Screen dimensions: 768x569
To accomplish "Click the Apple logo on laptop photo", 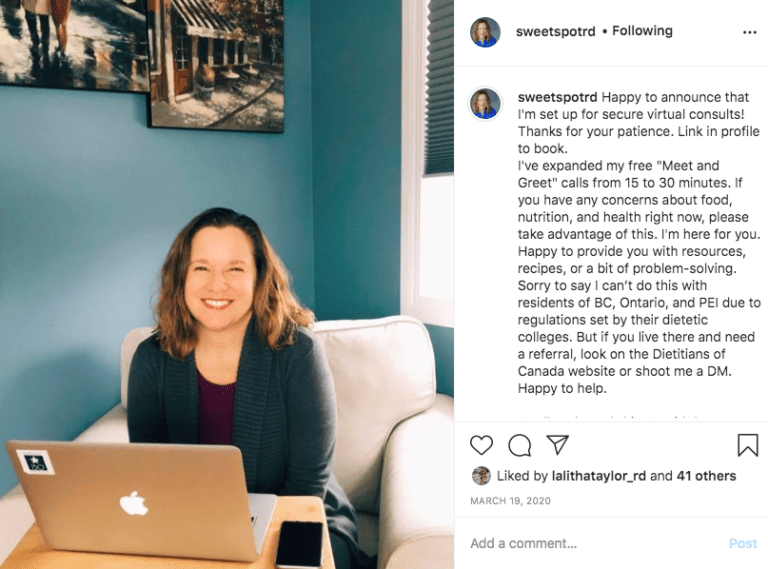I will click(x=134, y=503).
